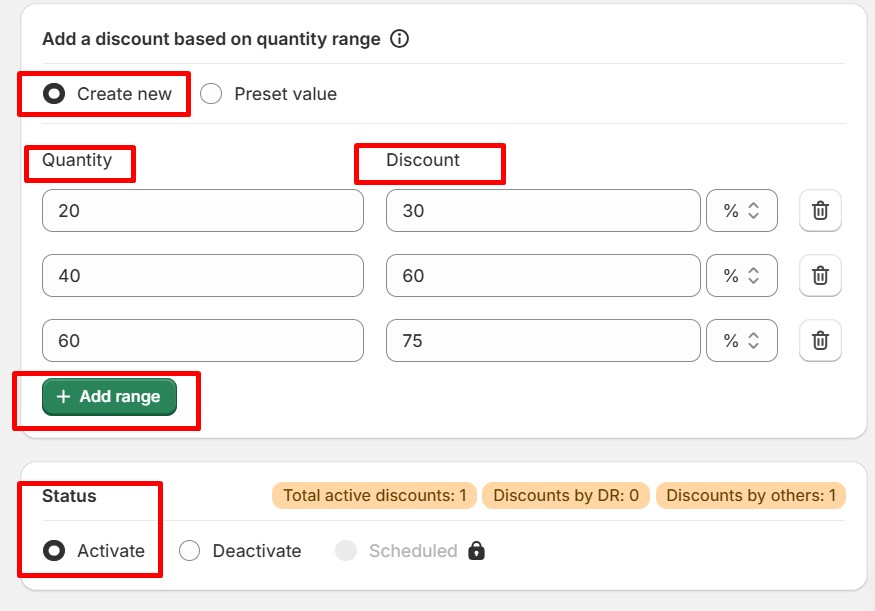Select the Activate status option
Viewport: 875px width, 611px height.
point(53,551)
